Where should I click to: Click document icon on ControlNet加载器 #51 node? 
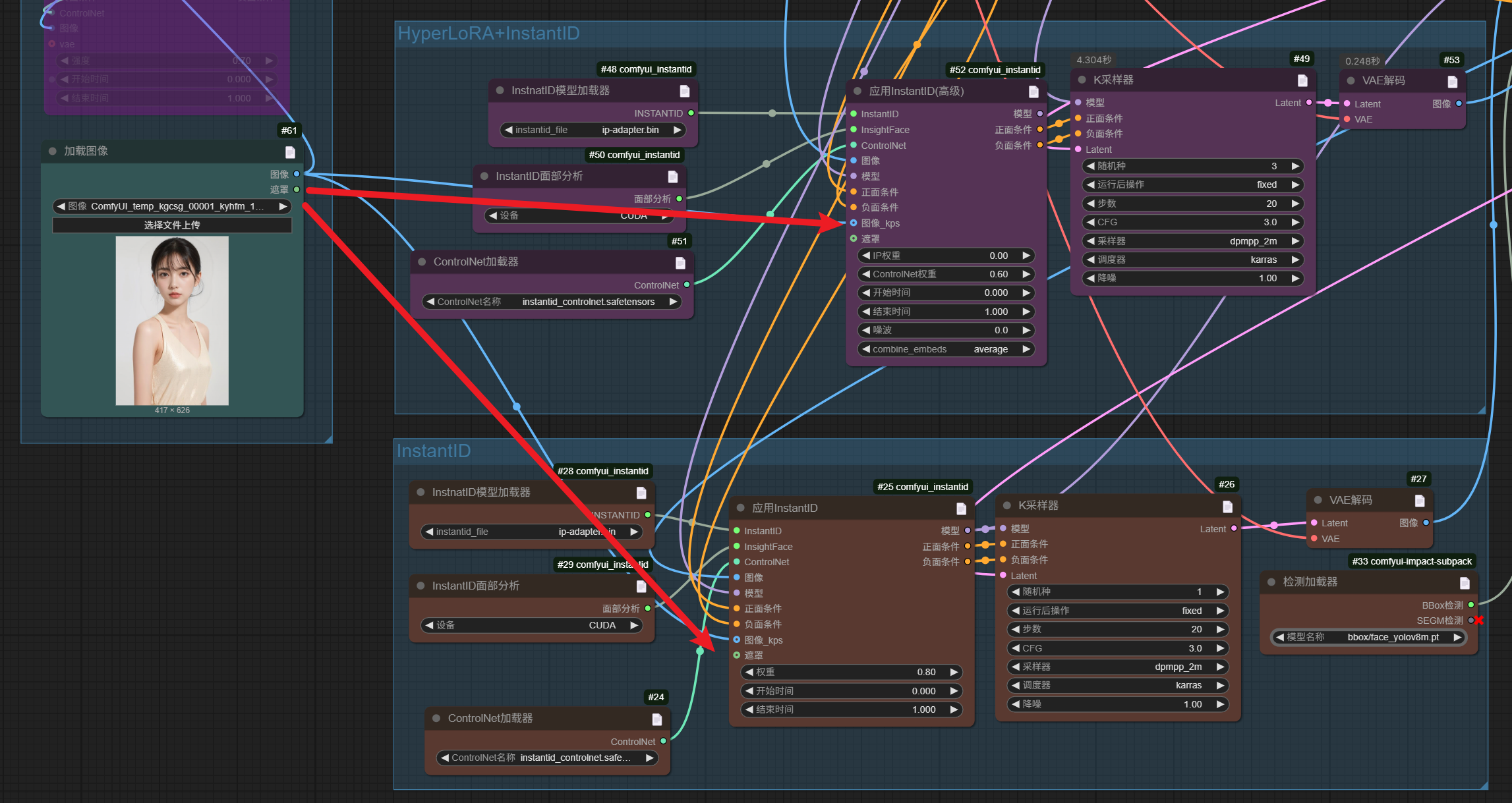tap(680, 263)
